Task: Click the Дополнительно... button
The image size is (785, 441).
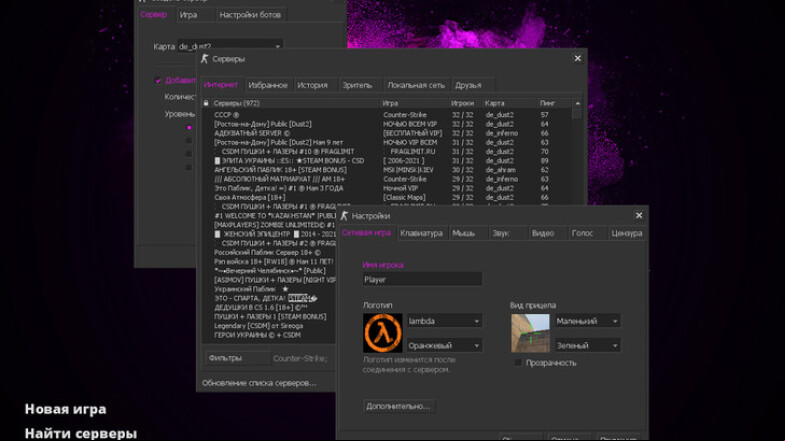Action: click(x=399, y=406)
